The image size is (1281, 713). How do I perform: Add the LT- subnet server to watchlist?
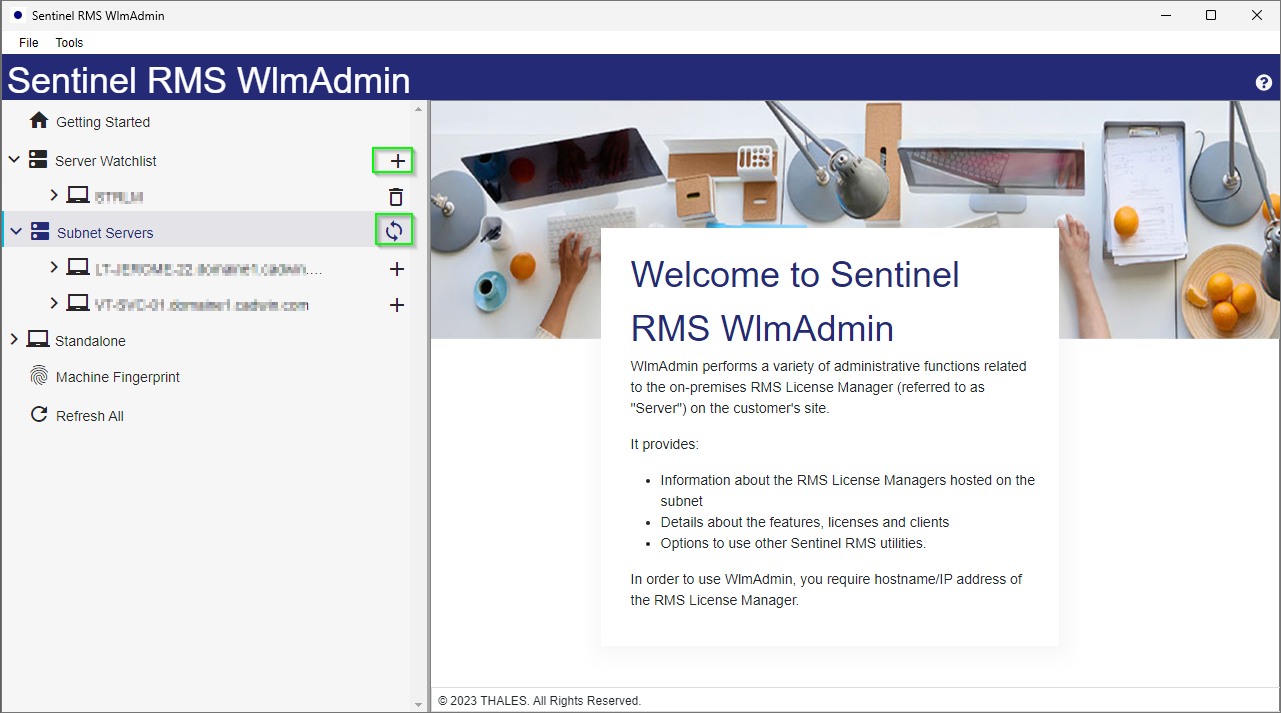397,269
